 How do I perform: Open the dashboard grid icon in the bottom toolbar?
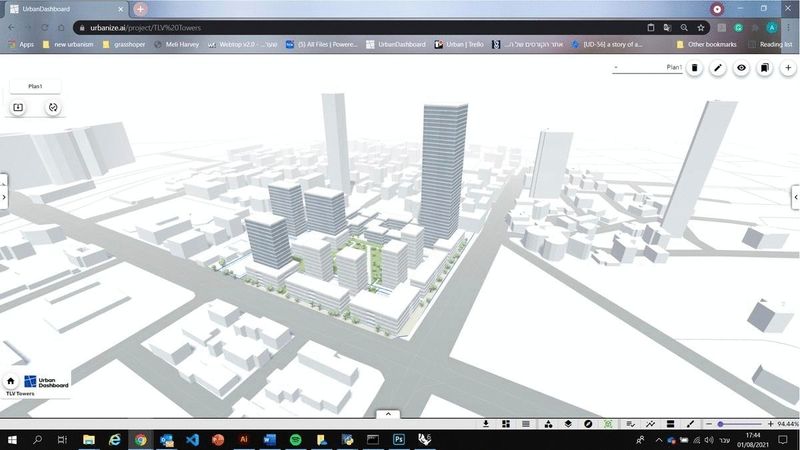point(506,424)
